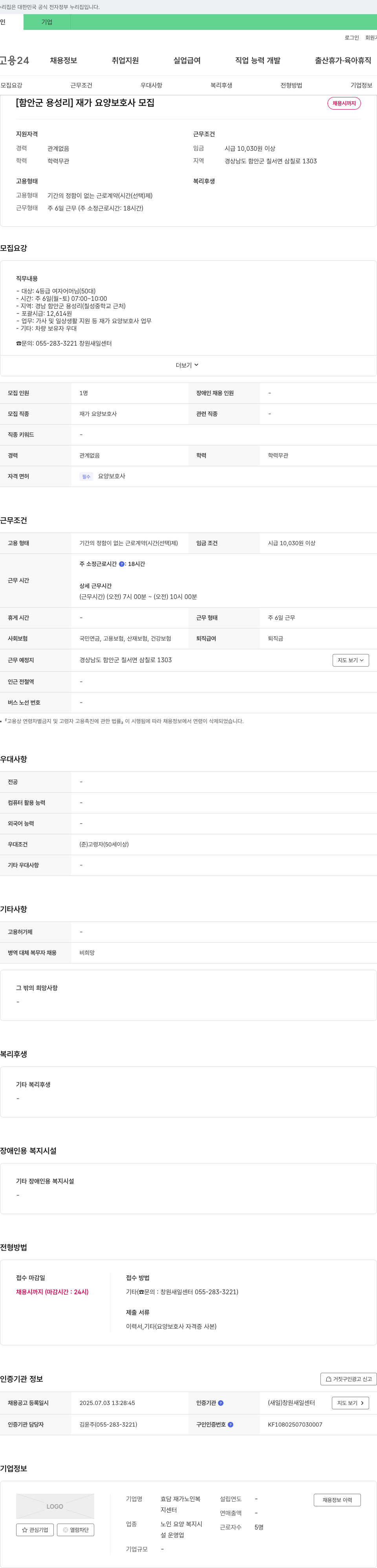Click the certification number KF10802507030007
377x1568 pixels.
(295, 1424)
